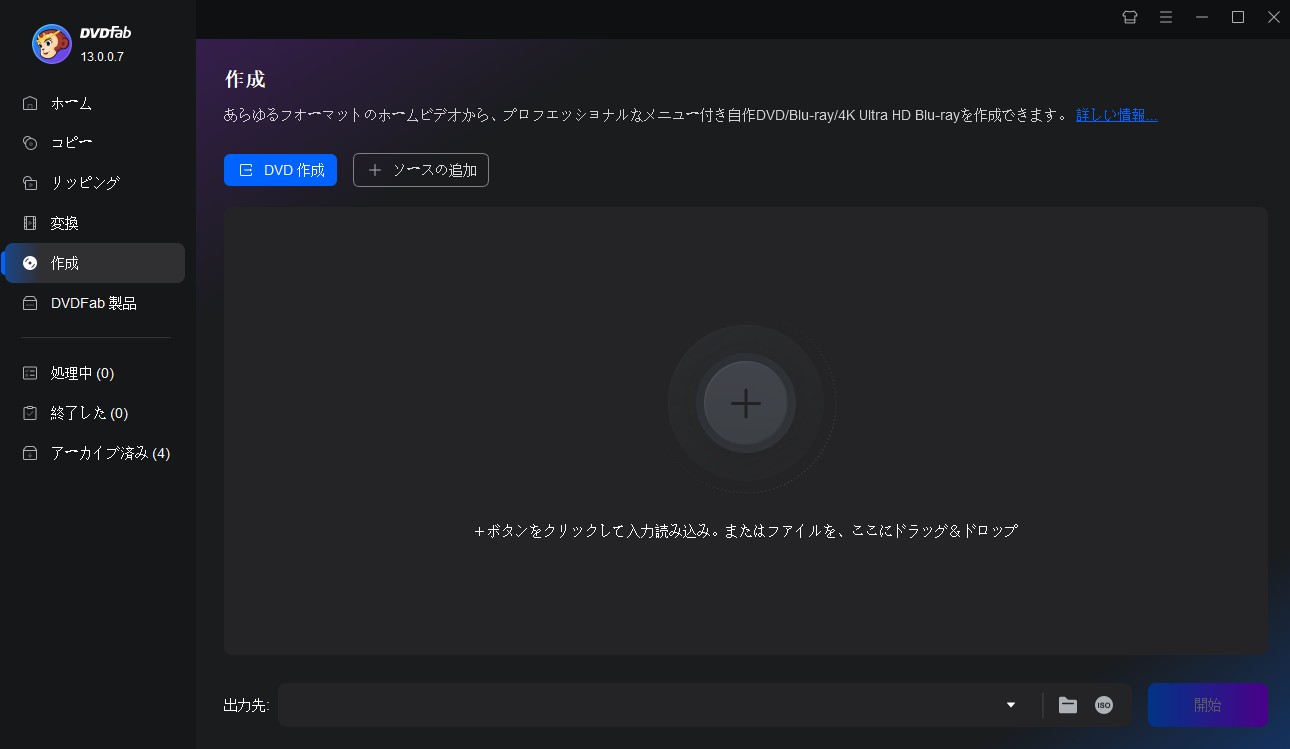1290x749 pixels.
Task: Show the 終了した (0) tasks
Action: (95, 413)
